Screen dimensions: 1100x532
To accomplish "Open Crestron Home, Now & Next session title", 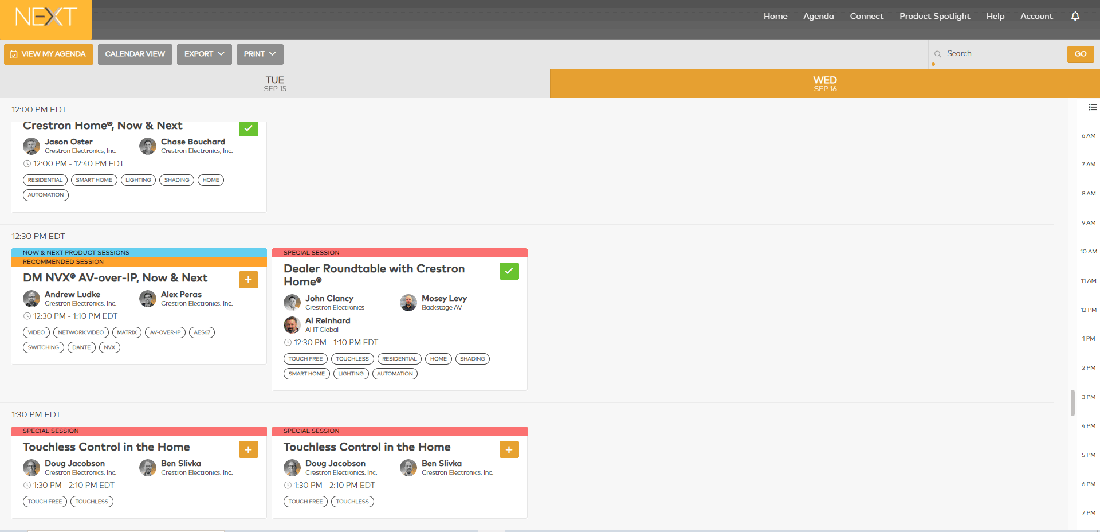I will [x=102, y=126].
